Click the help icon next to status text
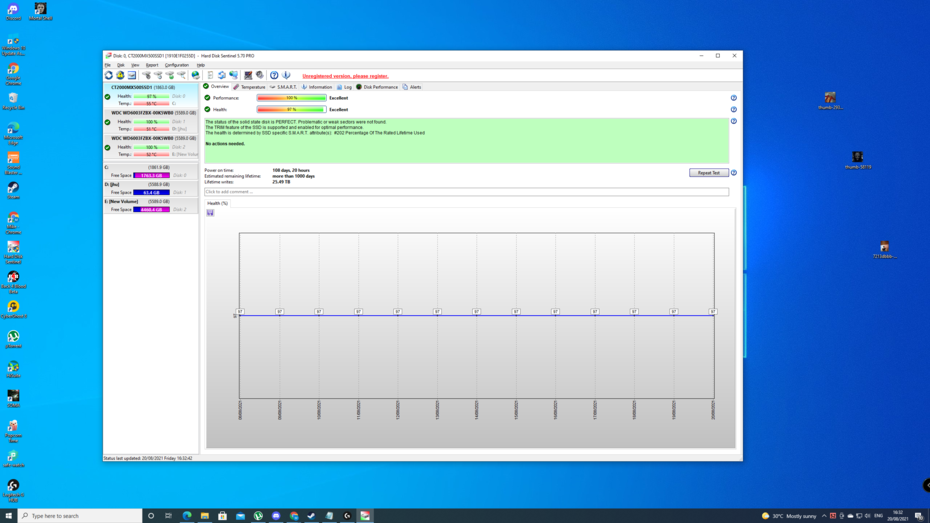Image resolution: width=930 pixels, height=523 pixels. (x=734, y=122)
